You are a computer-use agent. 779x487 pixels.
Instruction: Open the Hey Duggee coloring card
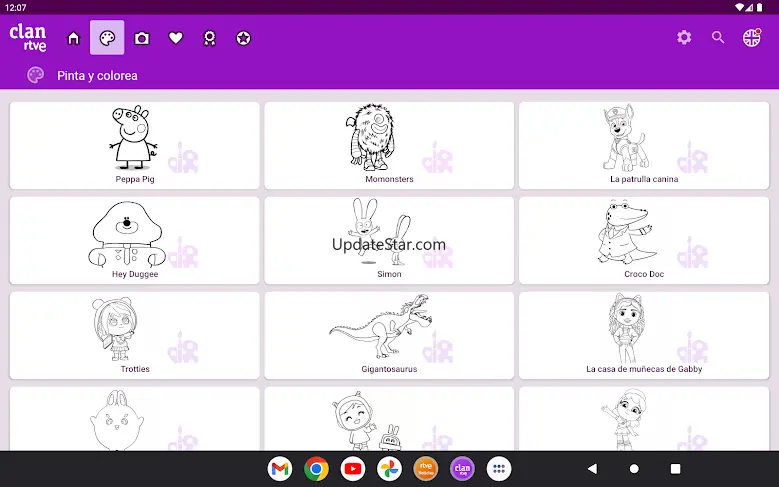point(135,241)
